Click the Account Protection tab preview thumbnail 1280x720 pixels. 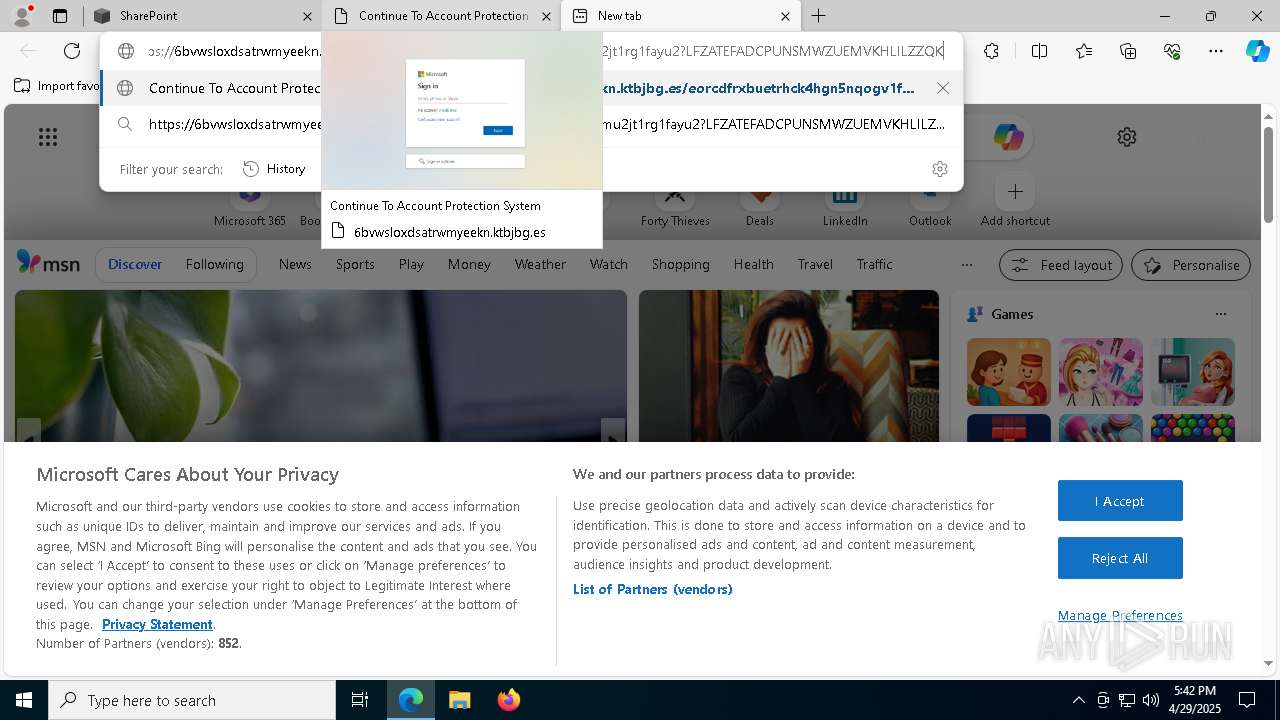click(462, 112)
